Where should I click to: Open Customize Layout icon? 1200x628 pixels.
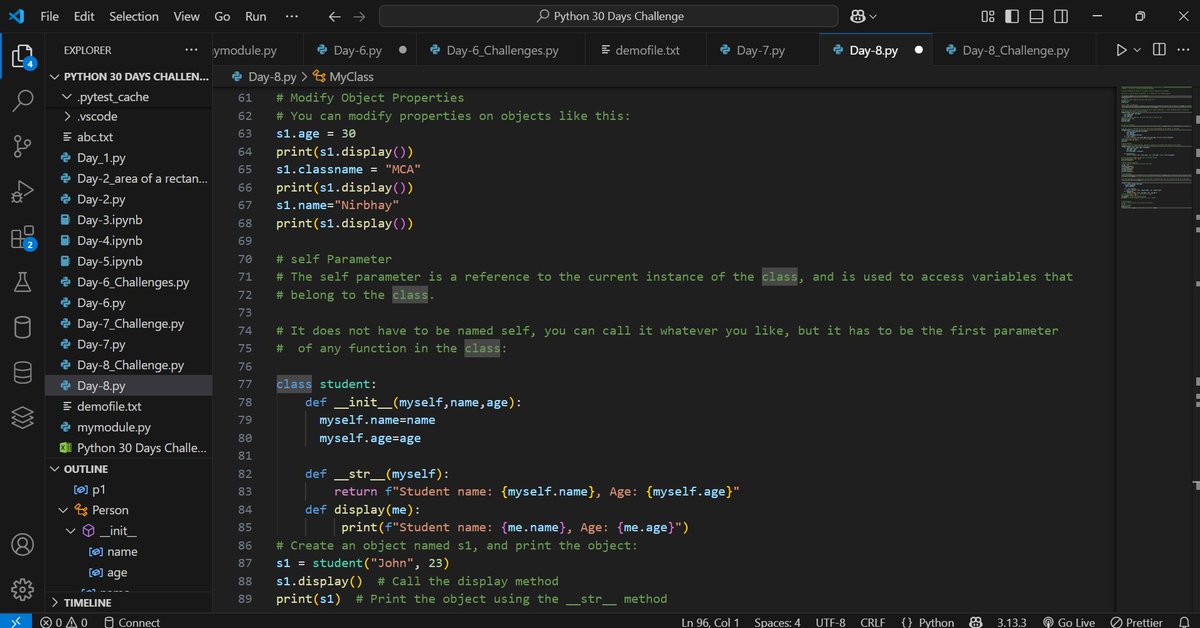point(988,16)
